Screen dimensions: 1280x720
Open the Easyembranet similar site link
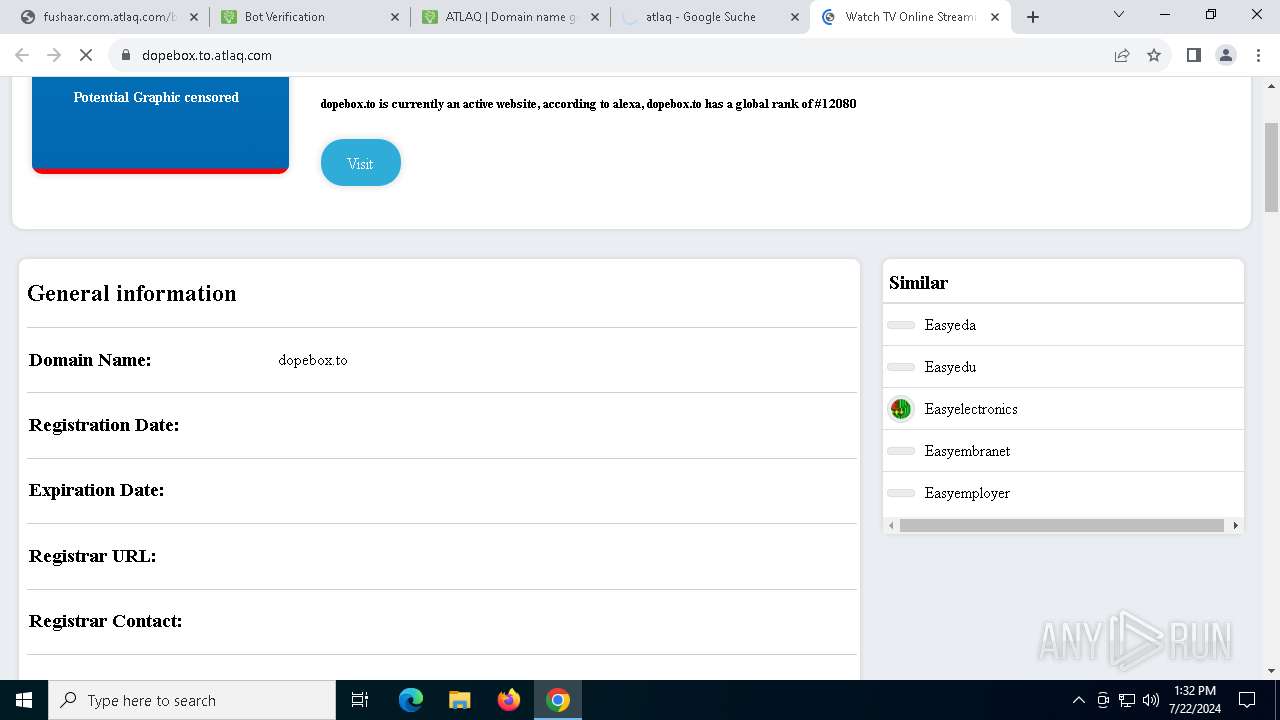(x=967, y=451)
